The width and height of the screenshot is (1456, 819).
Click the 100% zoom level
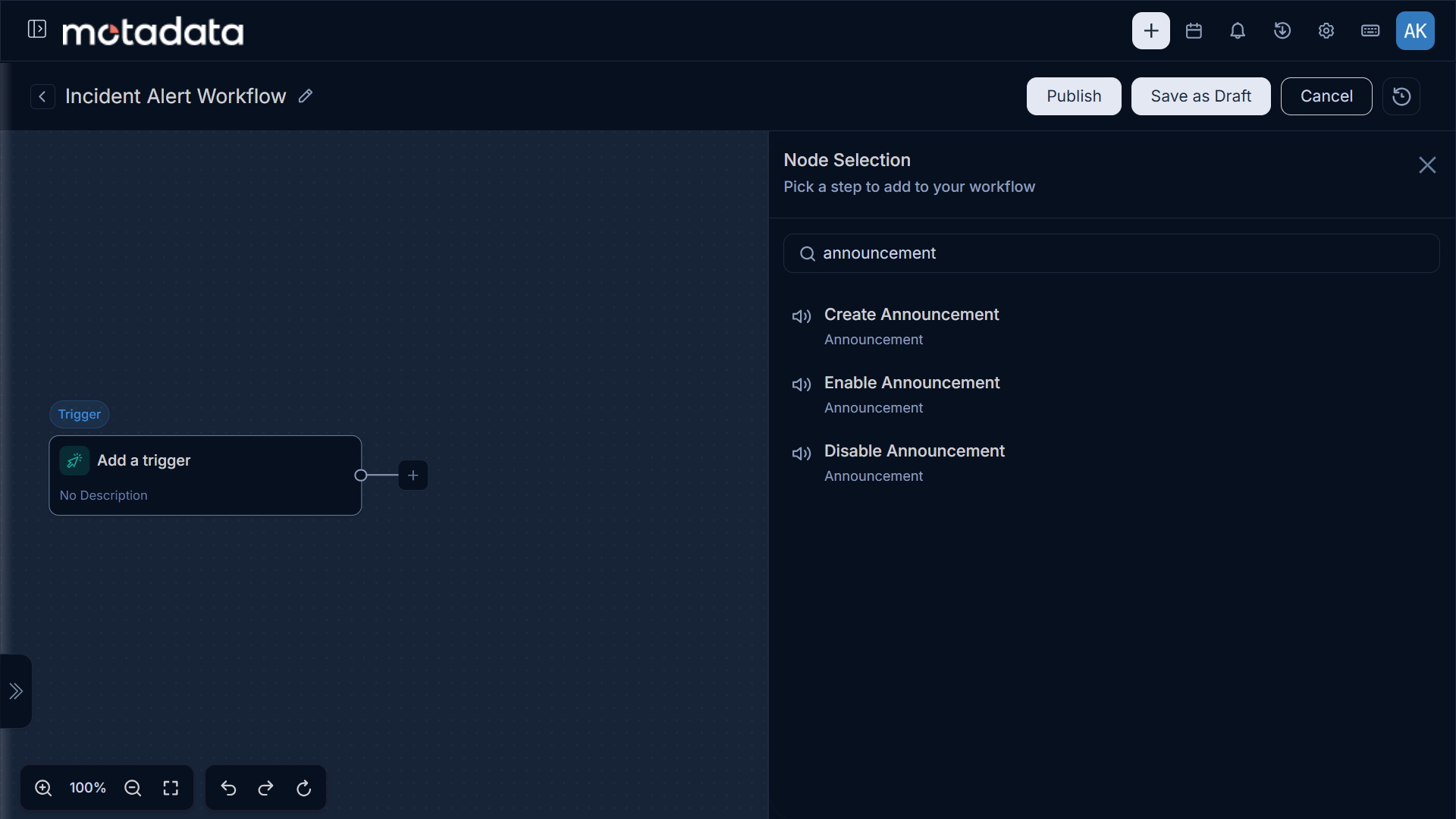click(x=88, y=788)
